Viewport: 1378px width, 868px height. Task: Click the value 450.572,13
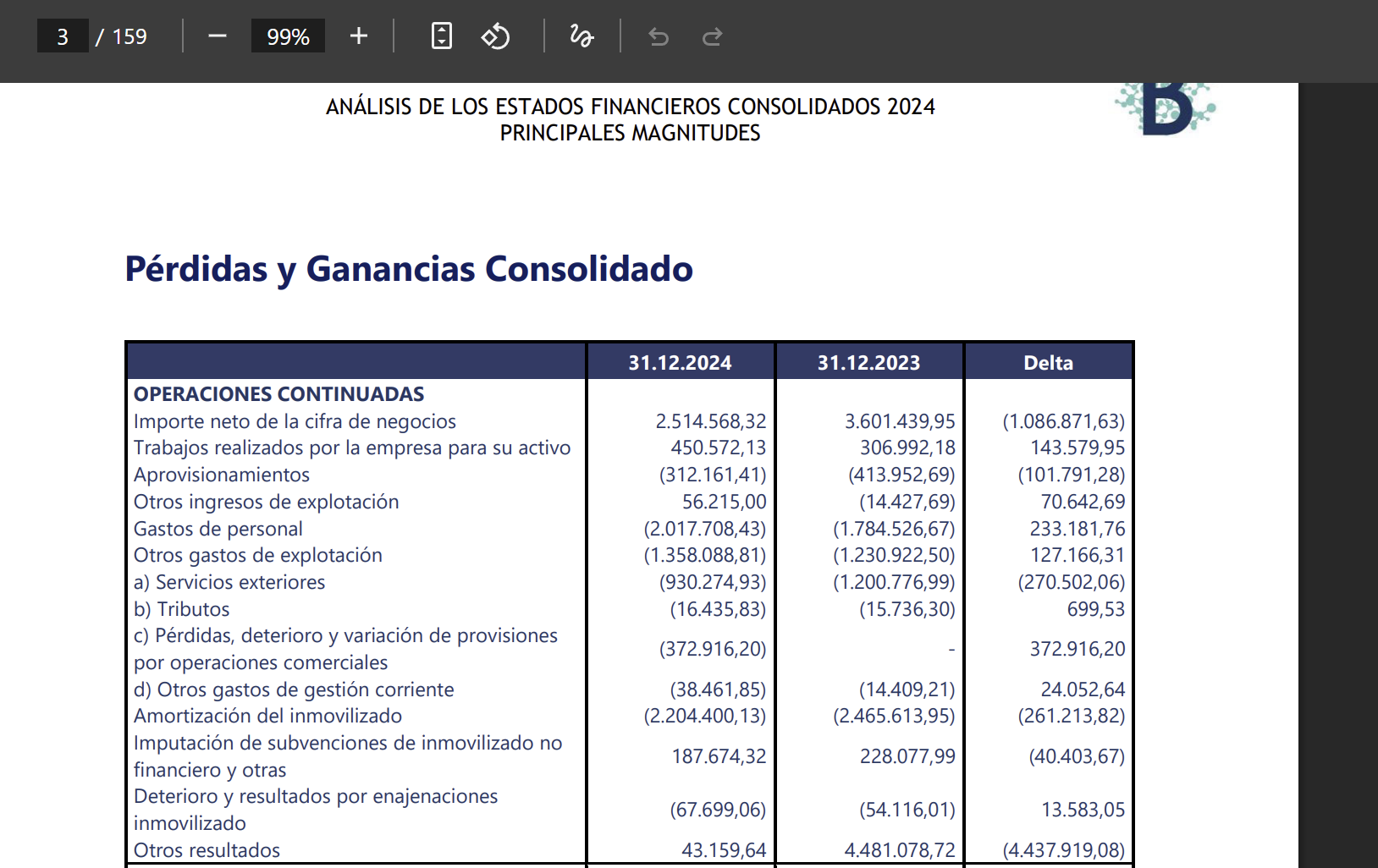coord(719,448)
